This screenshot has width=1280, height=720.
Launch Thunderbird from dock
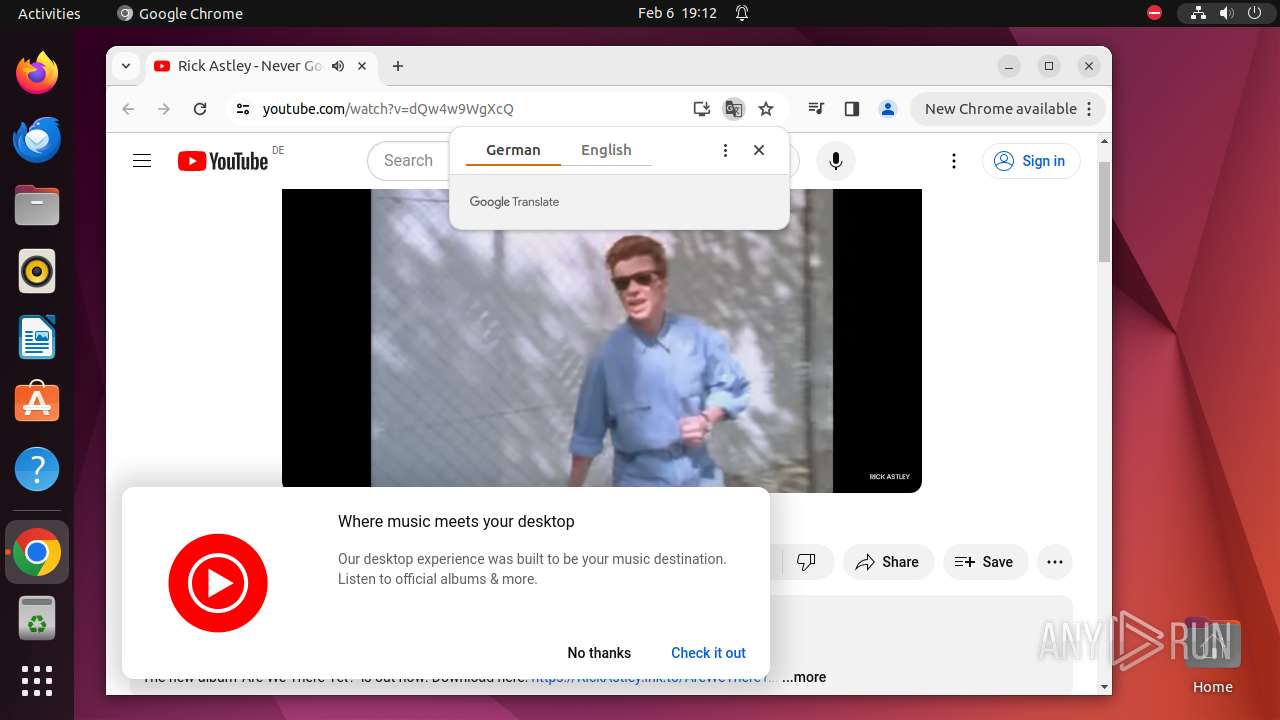[x=37, y=139]
